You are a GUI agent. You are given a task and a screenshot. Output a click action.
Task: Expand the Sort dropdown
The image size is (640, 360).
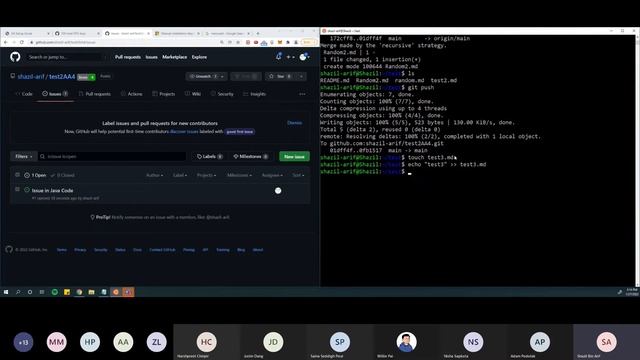tap(298, 175)
